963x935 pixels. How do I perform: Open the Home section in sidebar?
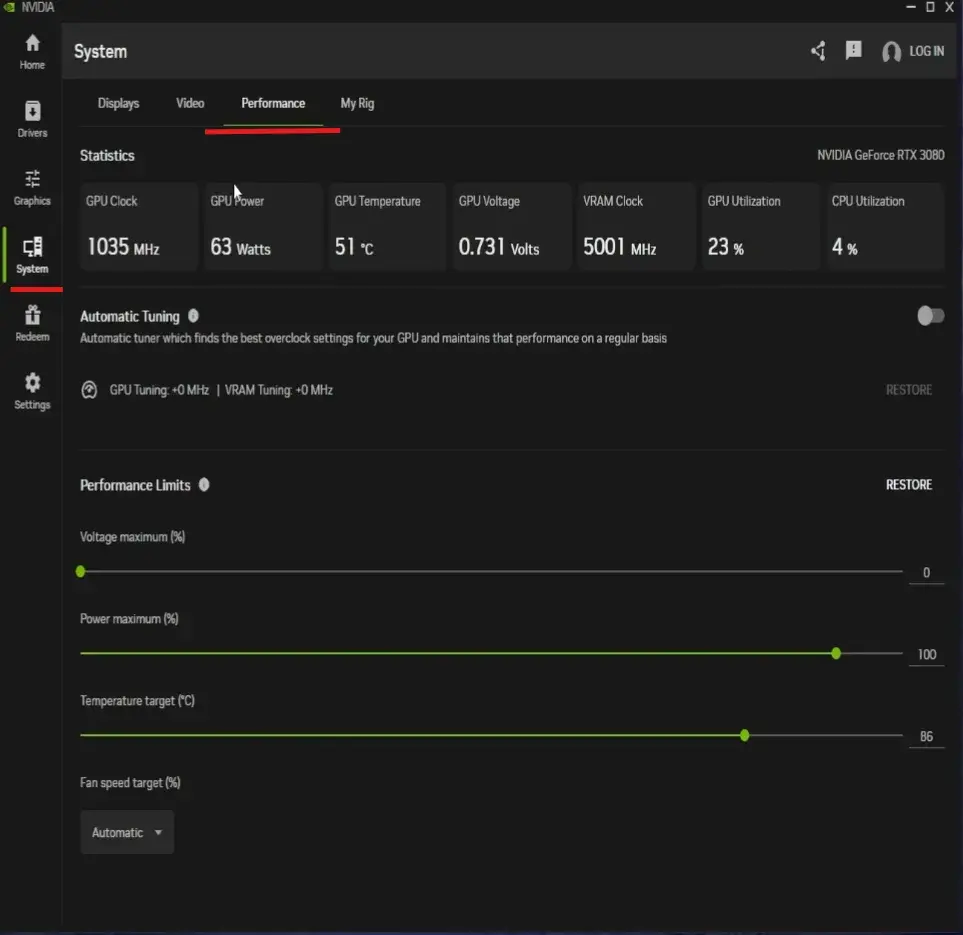point(32,51)
